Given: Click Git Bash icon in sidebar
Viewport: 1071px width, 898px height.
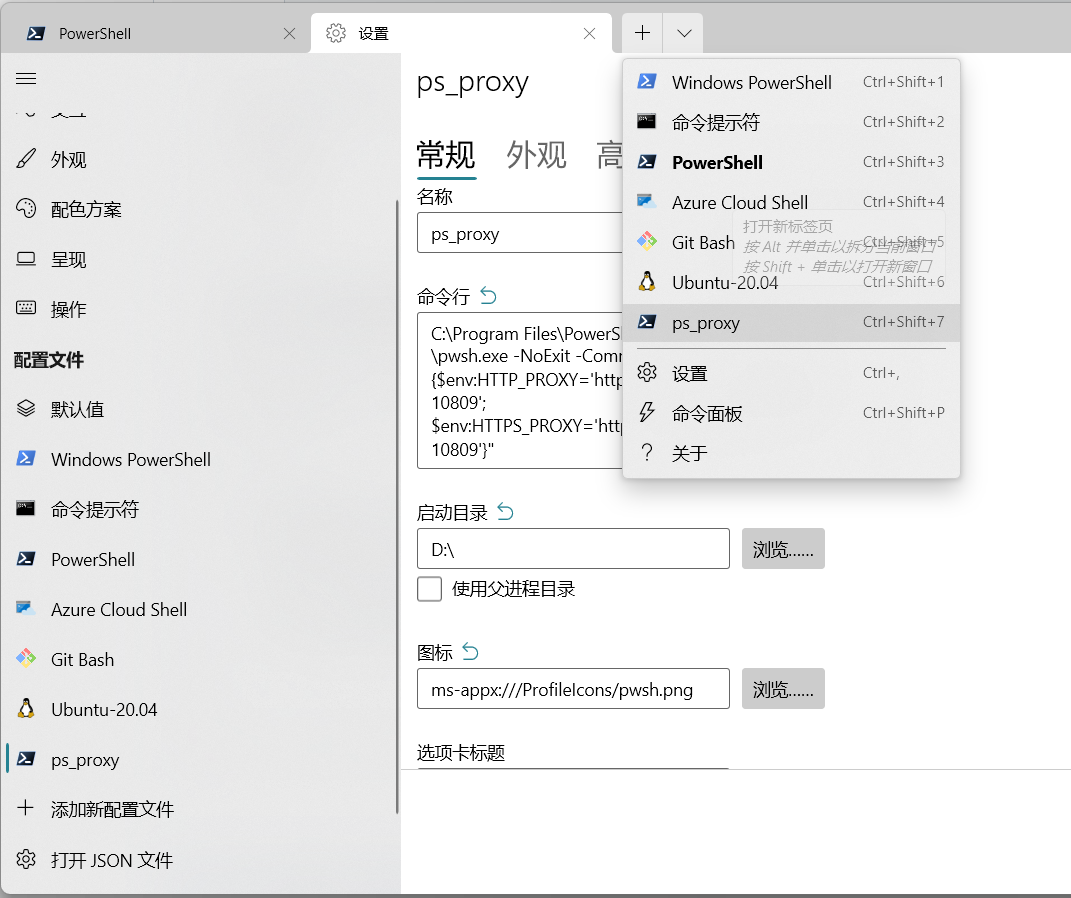Looking at the screenshot, I should pos(26,658).
